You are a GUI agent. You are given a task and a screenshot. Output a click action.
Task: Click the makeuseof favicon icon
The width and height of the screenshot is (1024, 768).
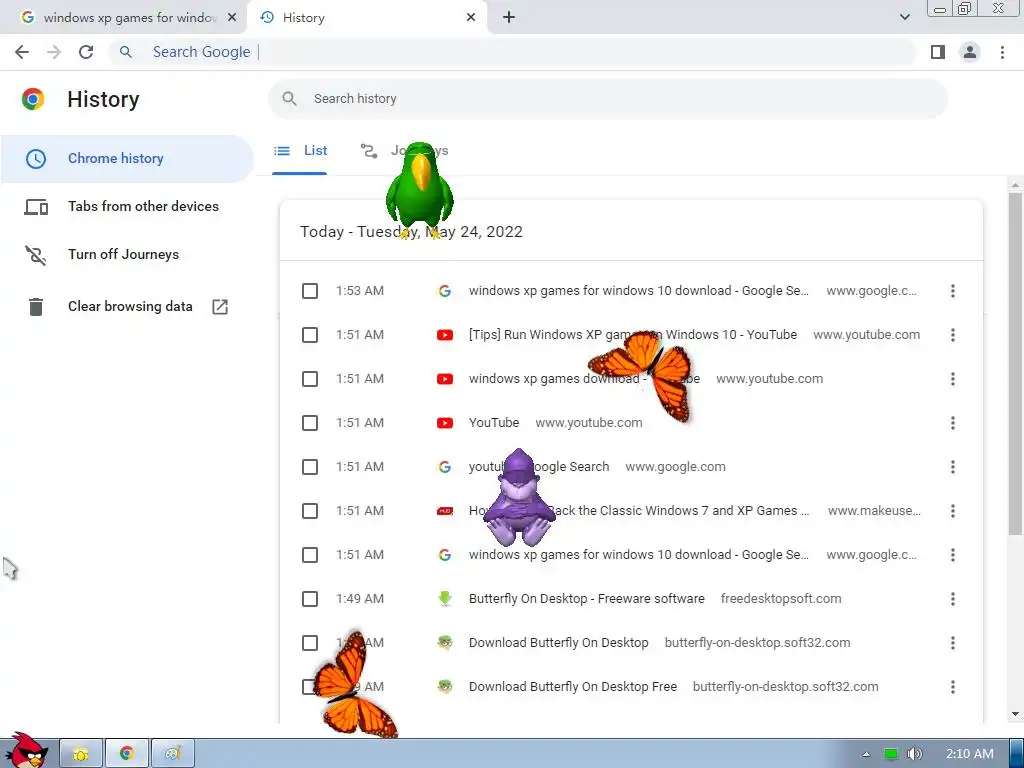[445, 511]
